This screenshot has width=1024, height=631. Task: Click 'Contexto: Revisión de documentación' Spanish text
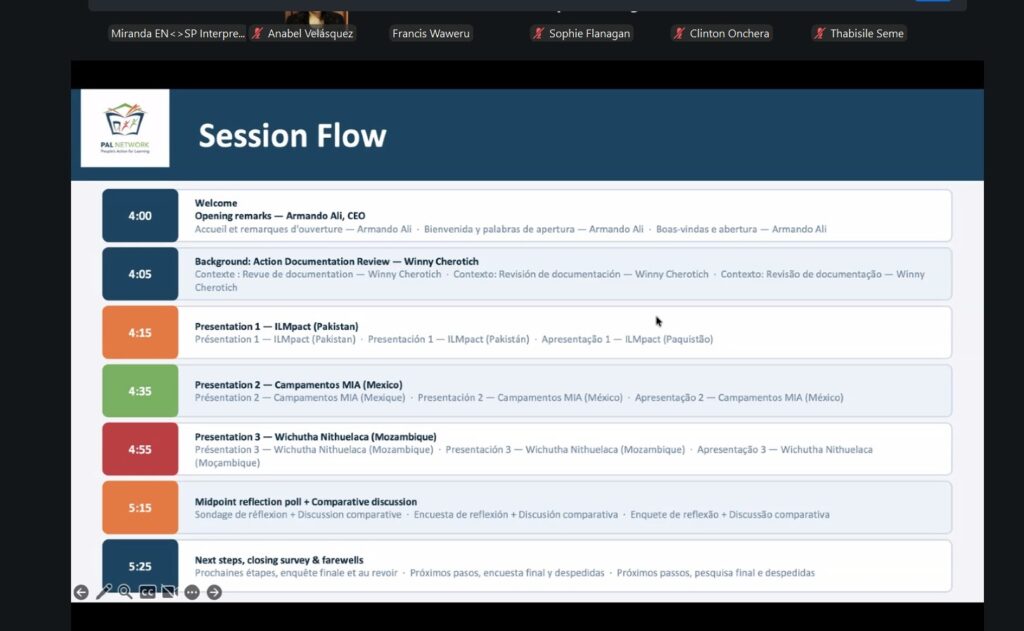[x=537, y=274]
